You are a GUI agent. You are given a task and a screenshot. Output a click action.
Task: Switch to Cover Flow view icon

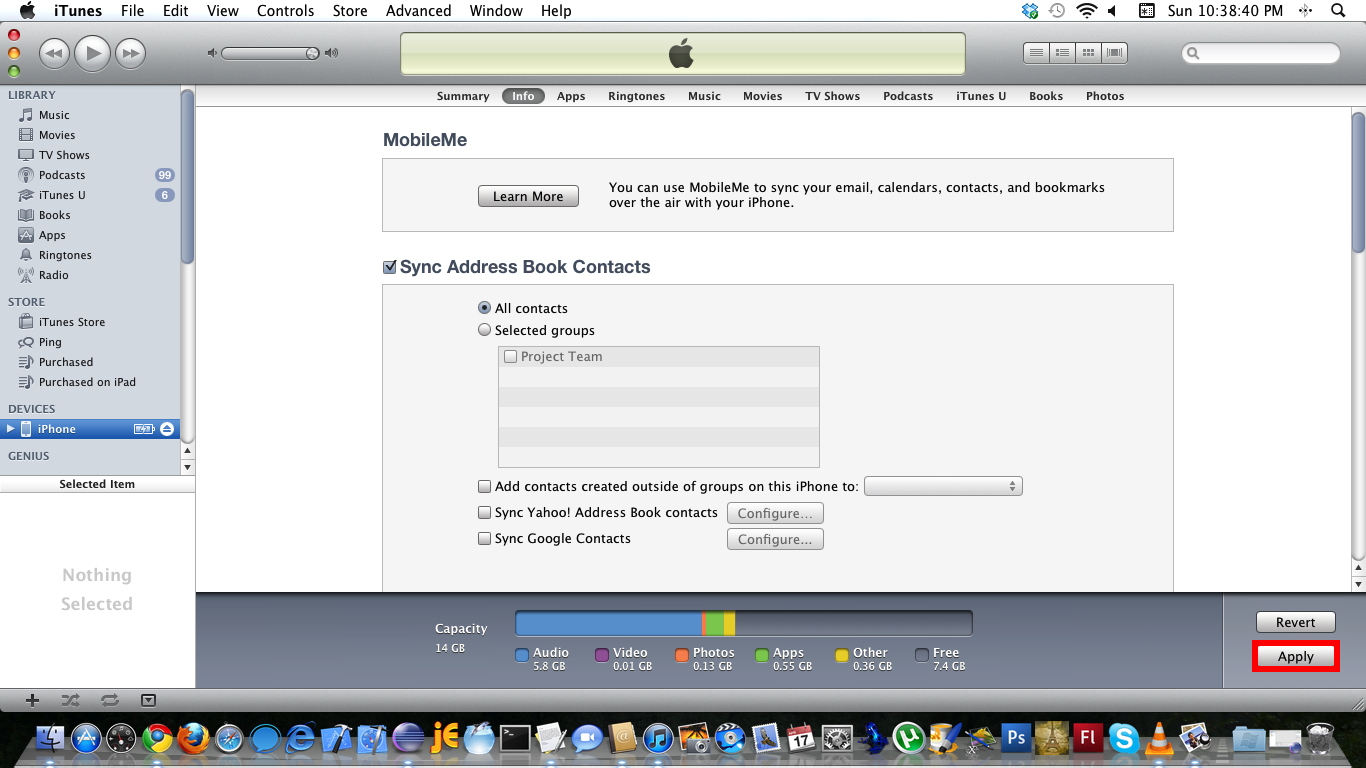(x=1114, y=53)
